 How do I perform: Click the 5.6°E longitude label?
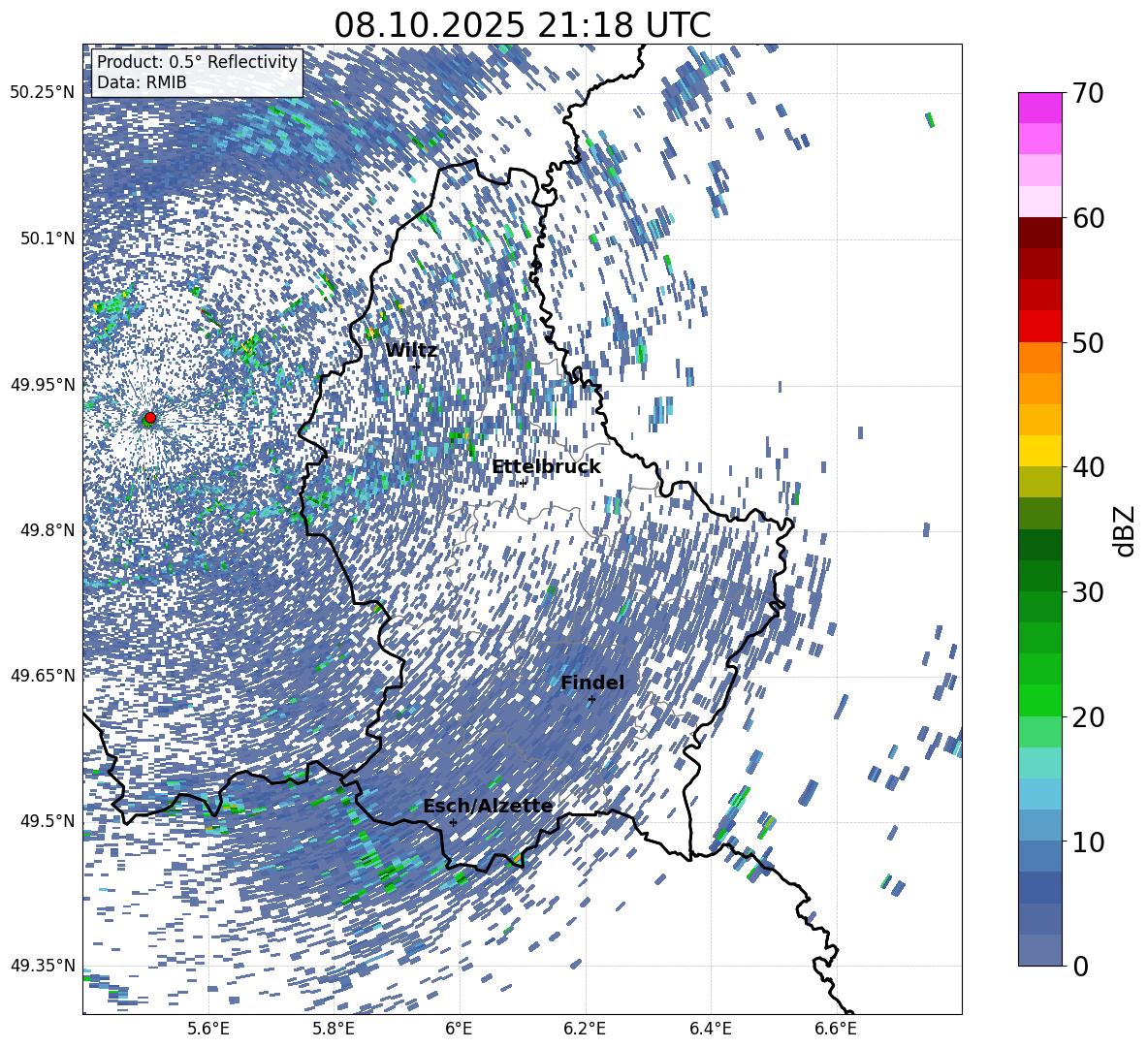coord(208,1029)
